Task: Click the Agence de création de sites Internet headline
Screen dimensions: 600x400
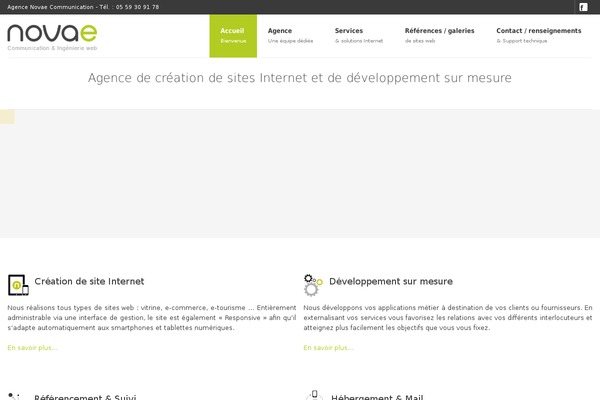Action: [300, 78]
